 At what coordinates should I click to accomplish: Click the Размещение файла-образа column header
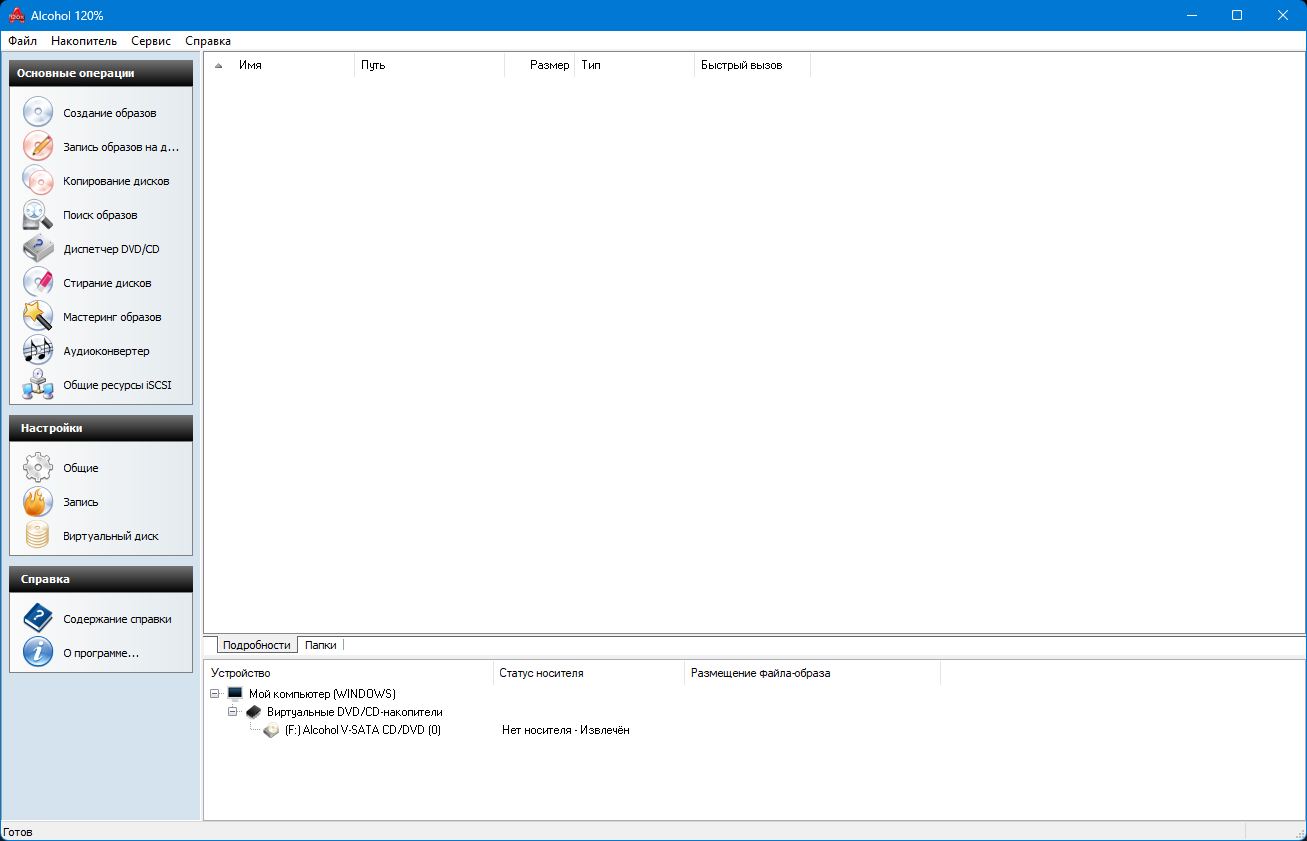pos(813,673)
